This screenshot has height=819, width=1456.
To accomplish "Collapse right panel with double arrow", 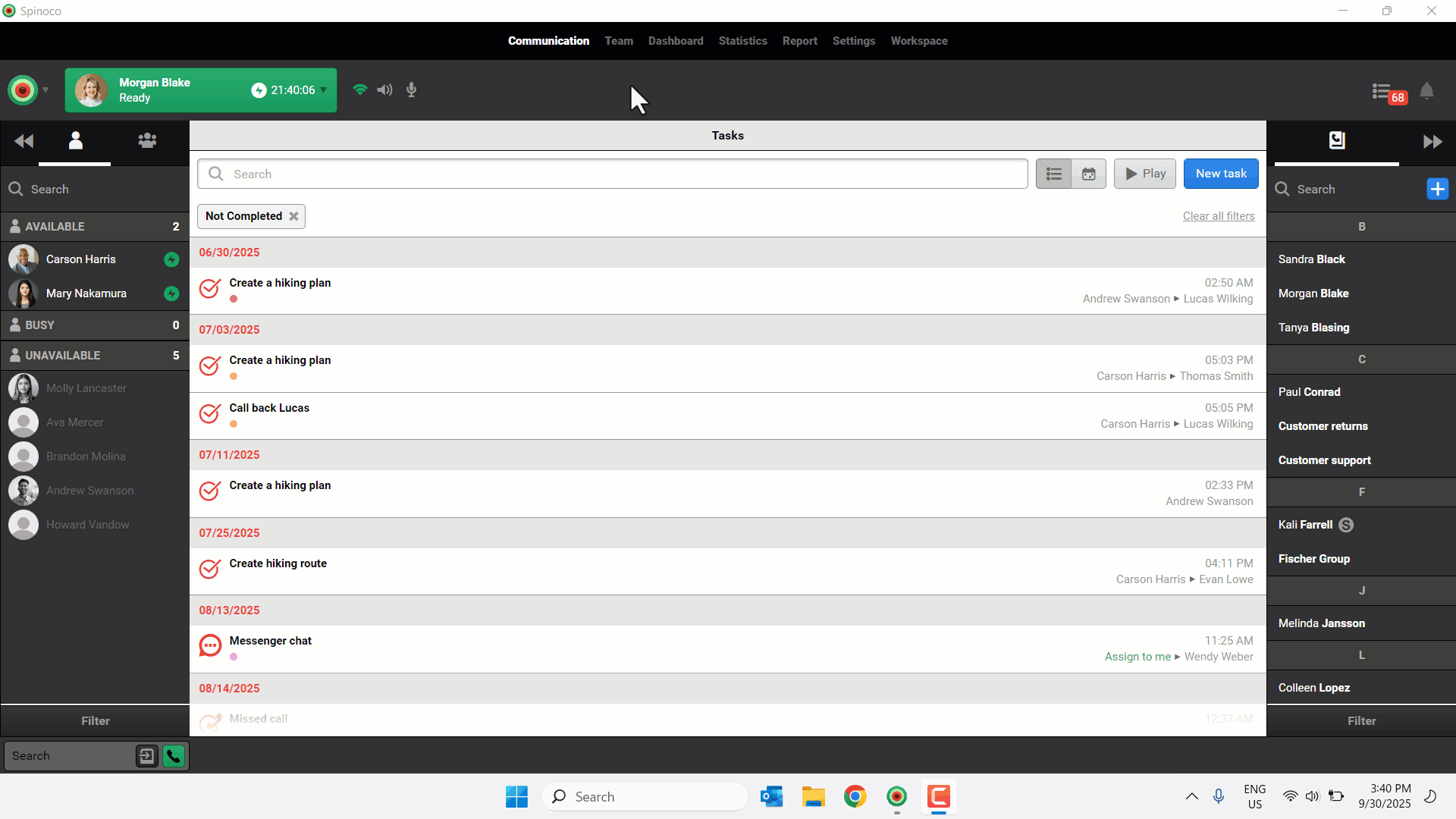I will tap(1432, 142).
